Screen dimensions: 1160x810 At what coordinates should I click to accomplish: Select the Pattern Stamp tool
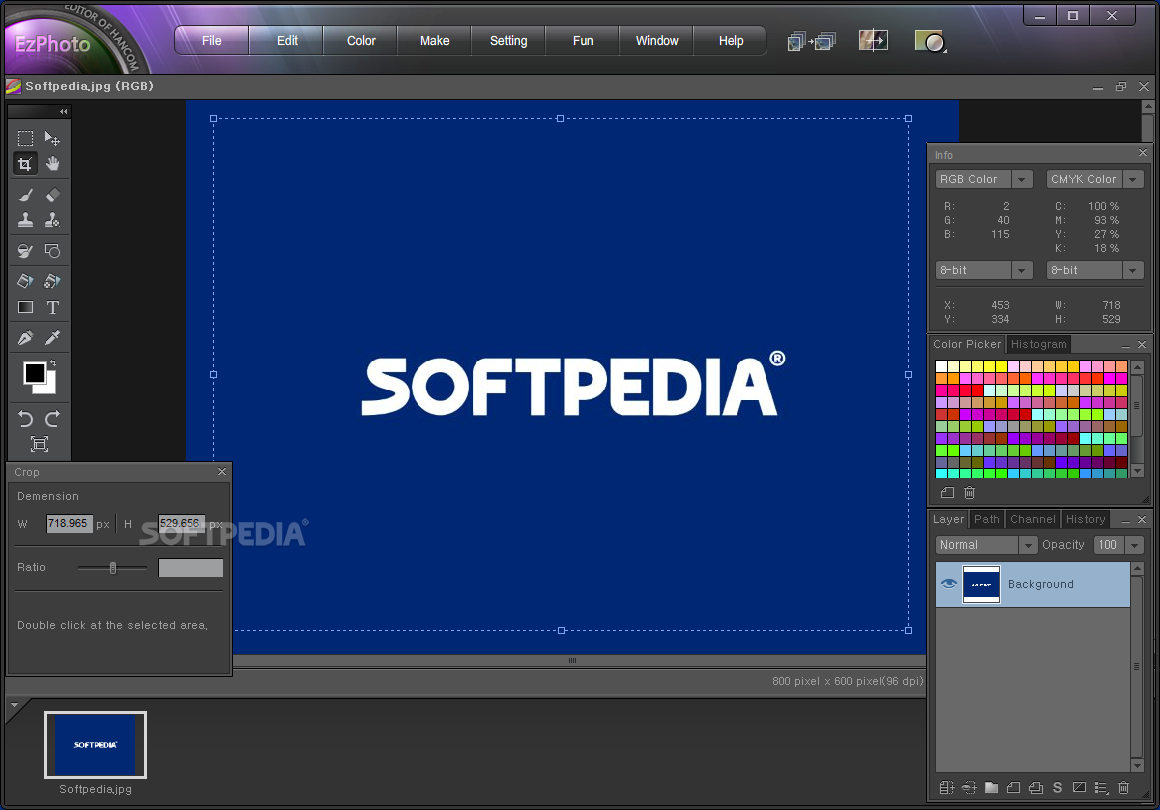click(x=53, y=220)
